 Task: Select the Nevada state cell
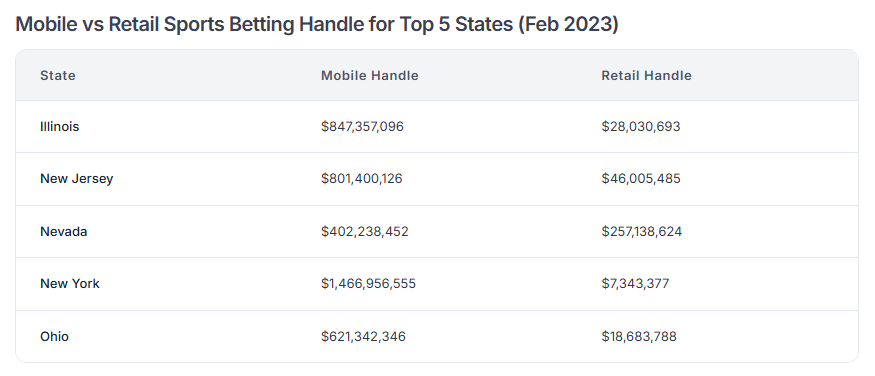(x=64, y=232)
